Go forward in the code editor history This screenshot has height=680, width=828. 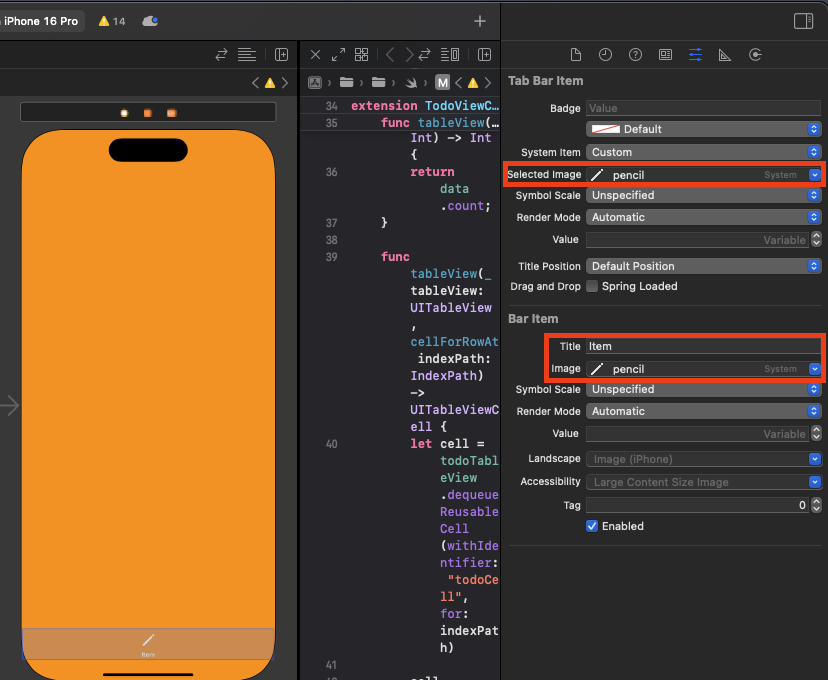409,54
